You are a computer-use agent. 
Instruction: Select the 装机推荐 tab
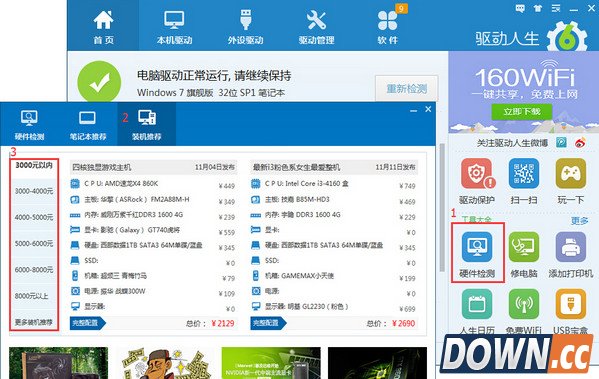[147, 125]
